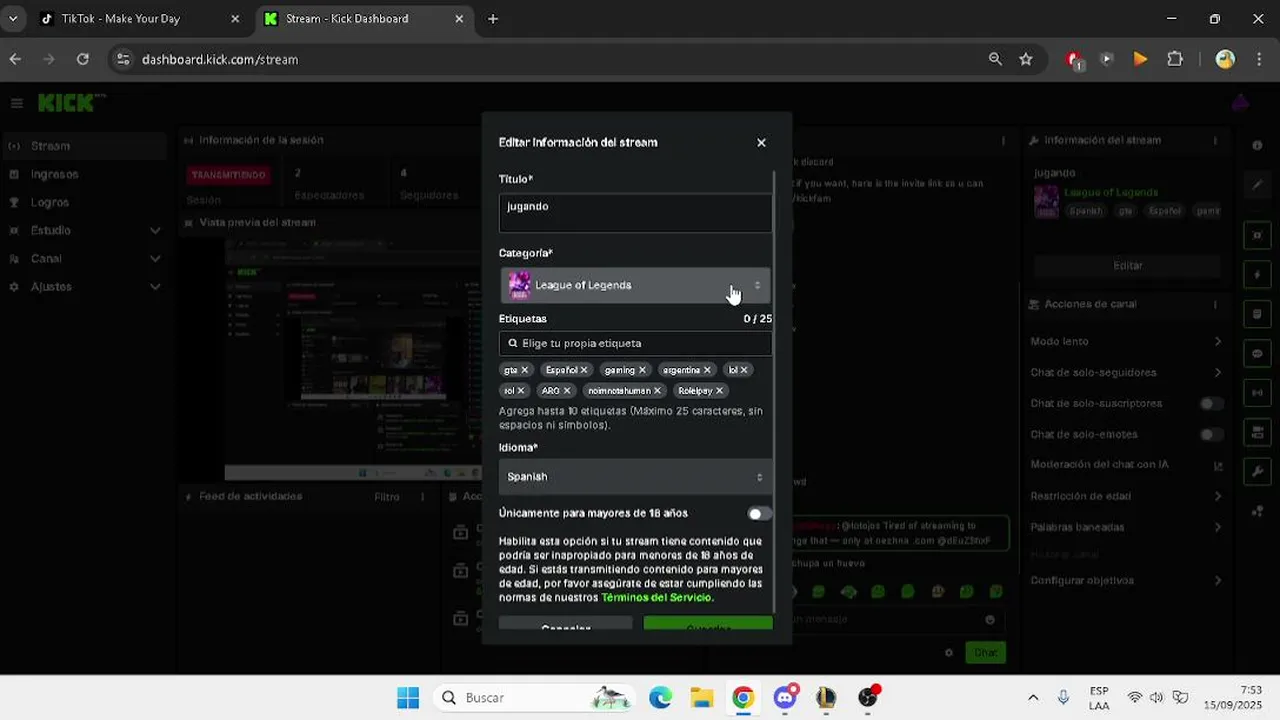
Task: Open the Idioma dropdown set to Spanish
Action: point(635,477)
